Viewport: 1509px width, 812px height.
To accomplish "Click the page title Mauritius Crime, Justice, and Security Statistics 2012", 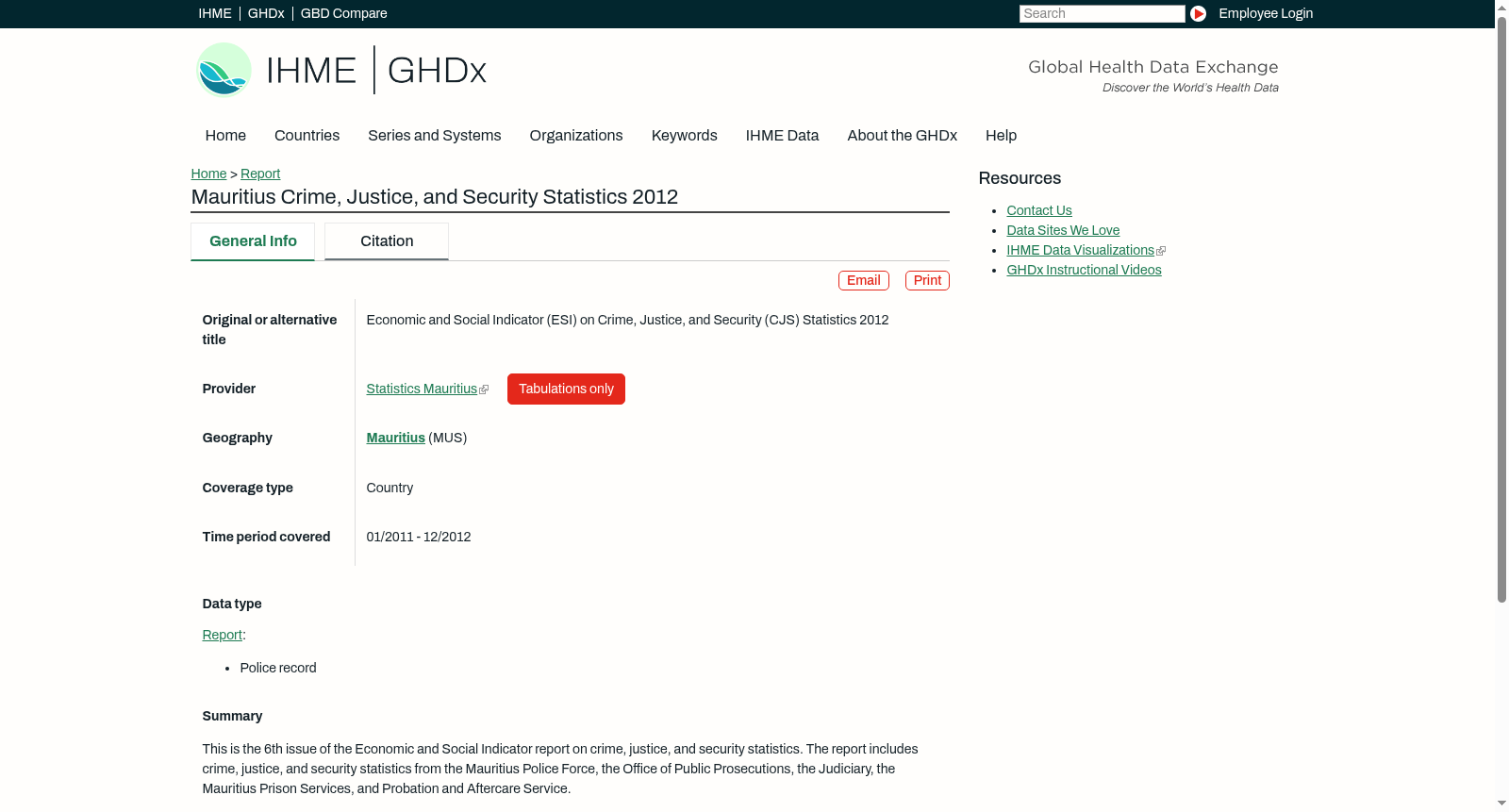I will (x=435, y=197).
